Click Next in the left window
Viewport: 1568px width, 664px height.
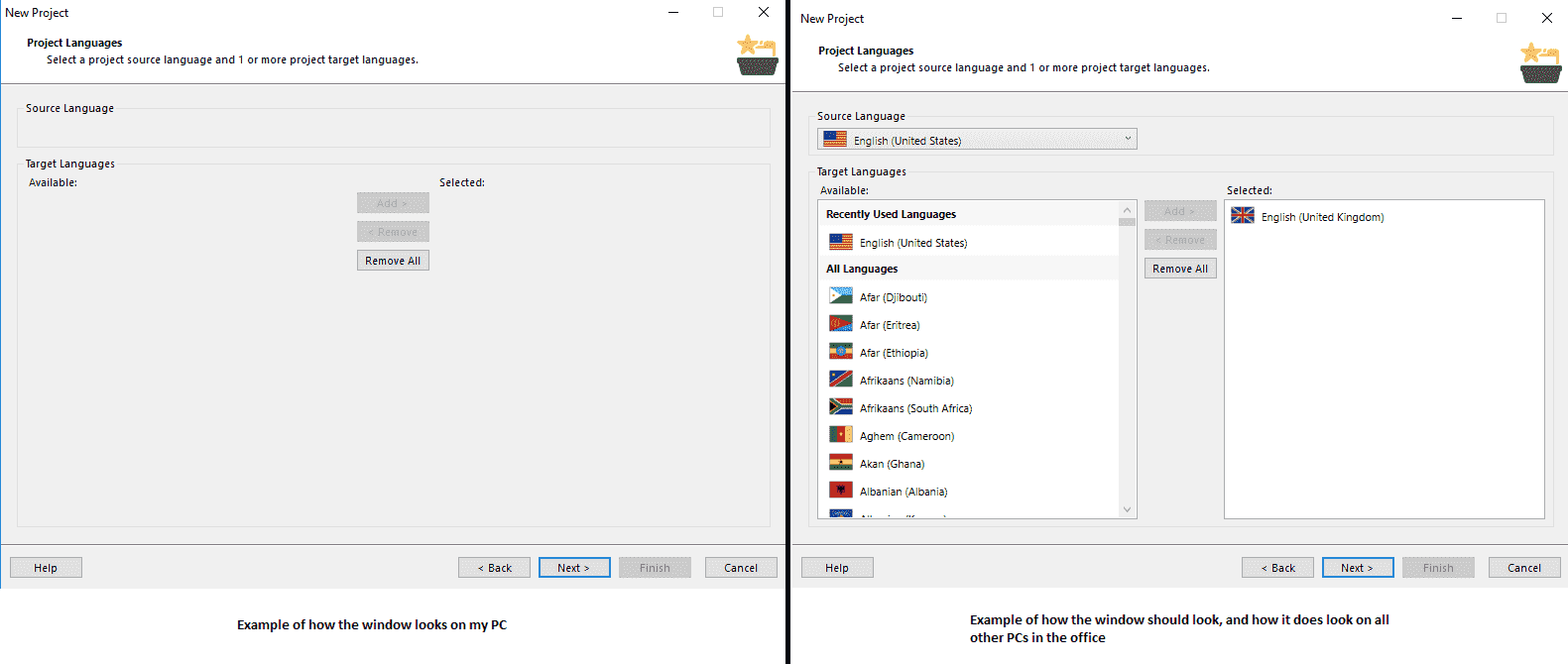pyautogui.click(x=574, y=568)
